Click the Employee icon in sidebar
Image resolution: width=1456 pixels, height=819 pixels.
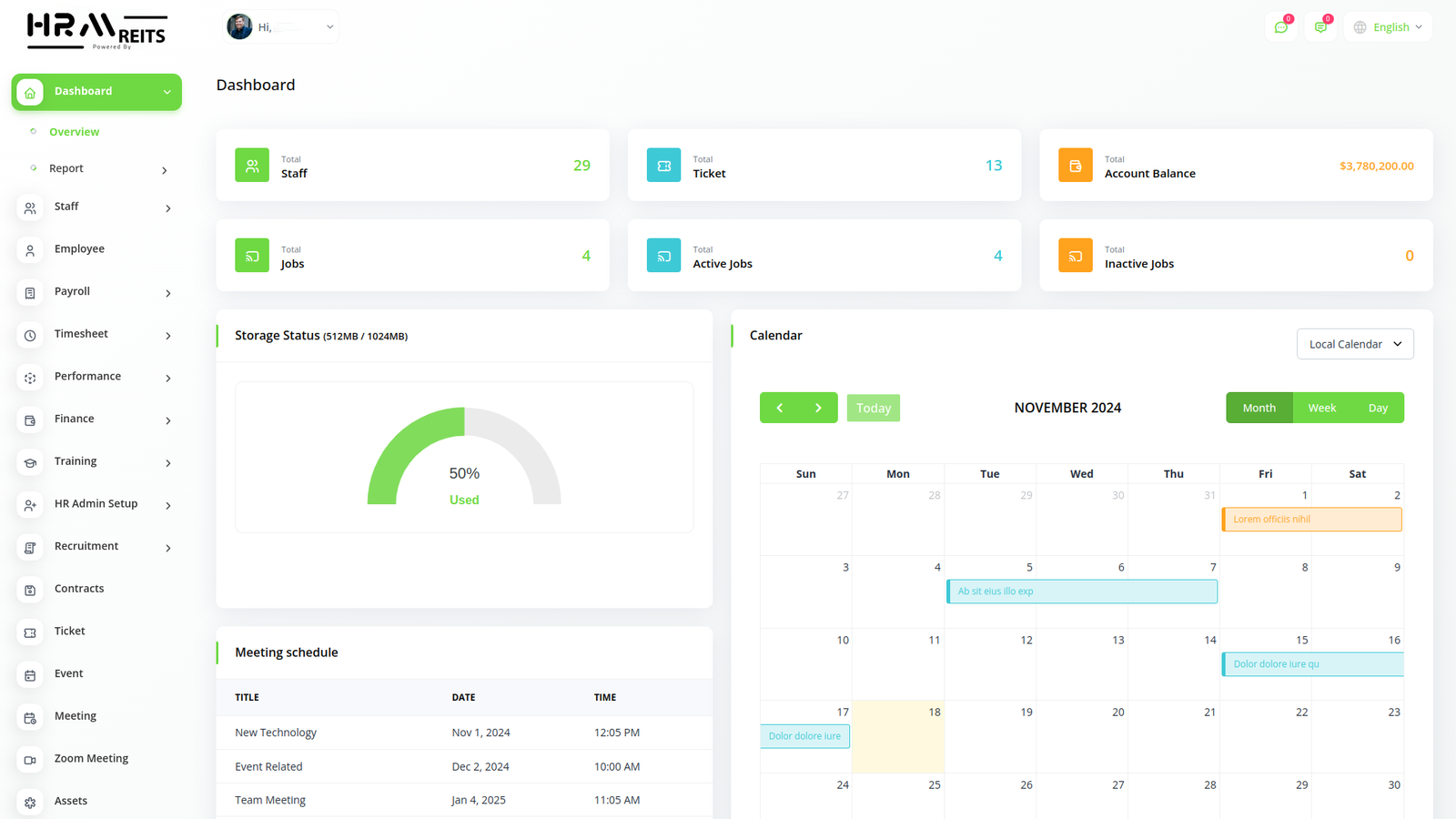tap(30, 250)
